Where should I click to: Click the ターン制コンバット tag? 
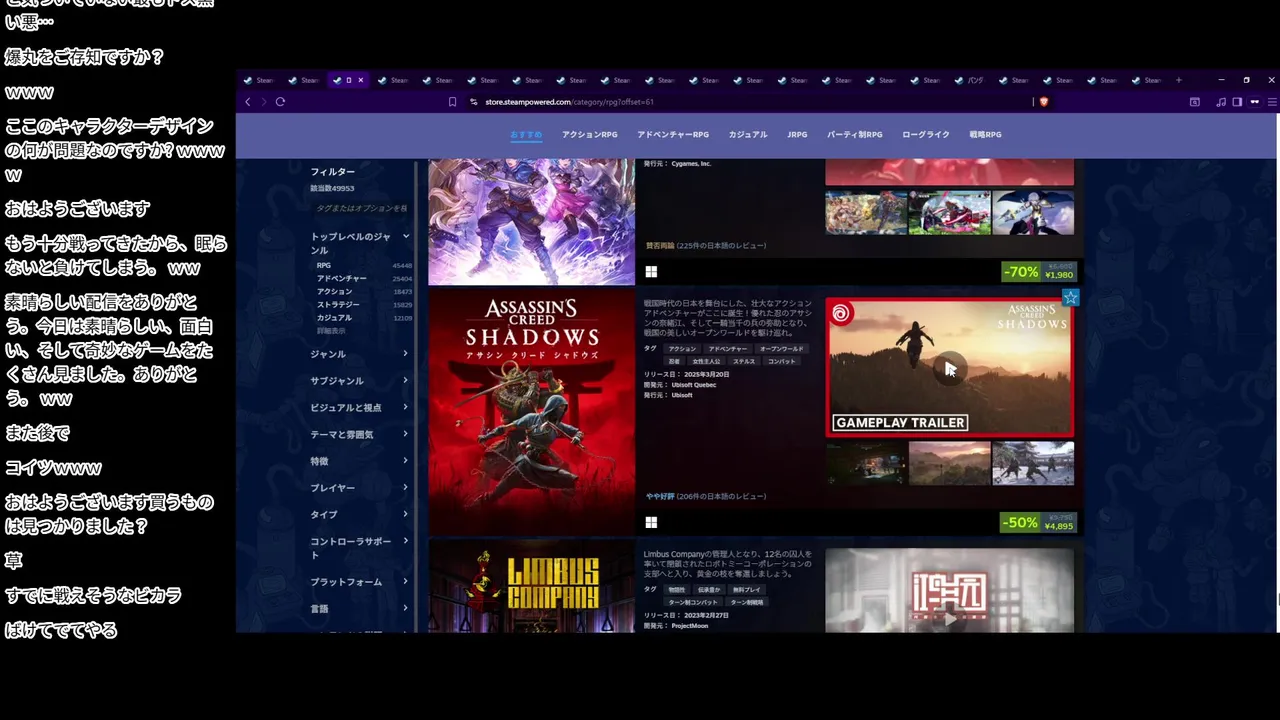click(694, 602)
